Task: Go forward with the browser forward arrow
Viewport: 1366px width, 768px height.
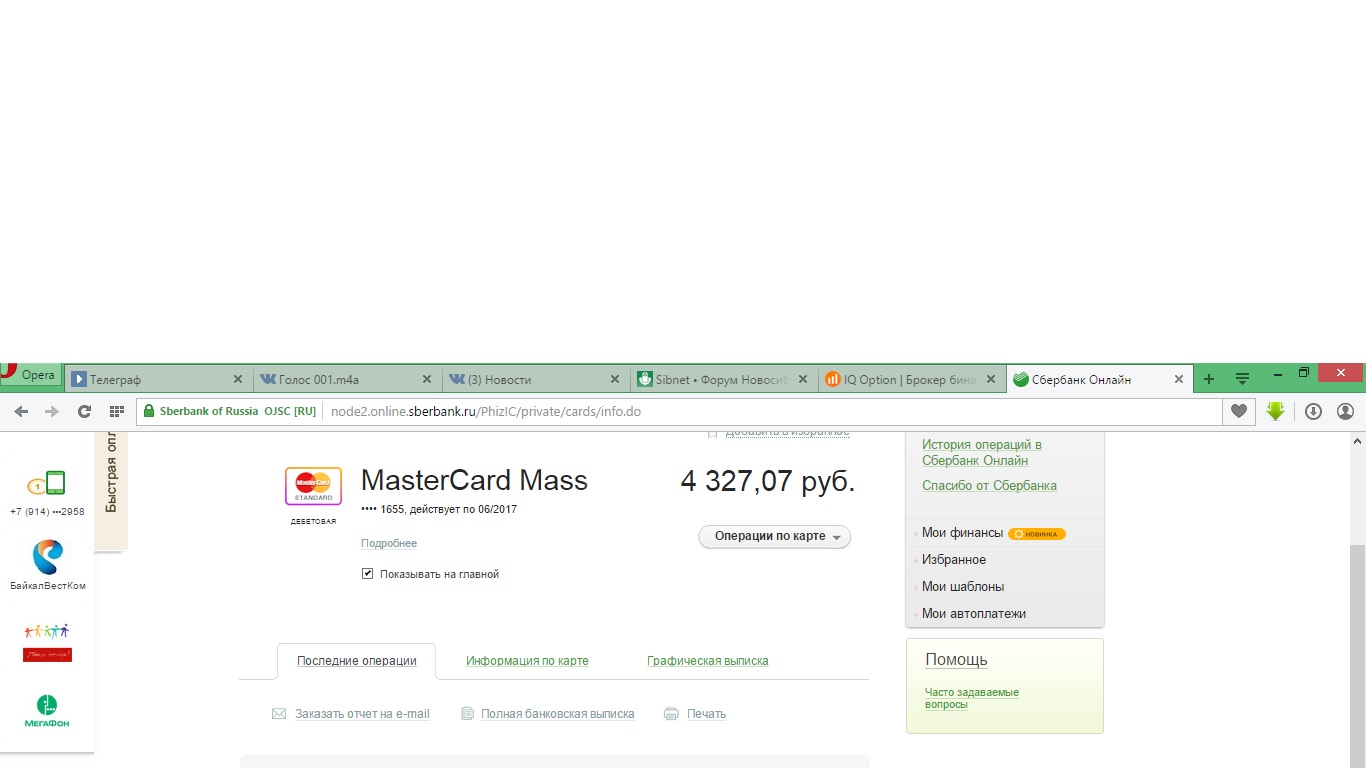Action: click(52, 411)
